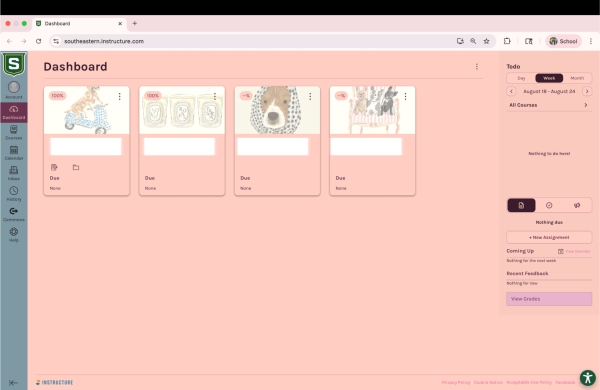Click the scooter dog course image
Viewport: 600px width, 390px height.
coord(86,110)
